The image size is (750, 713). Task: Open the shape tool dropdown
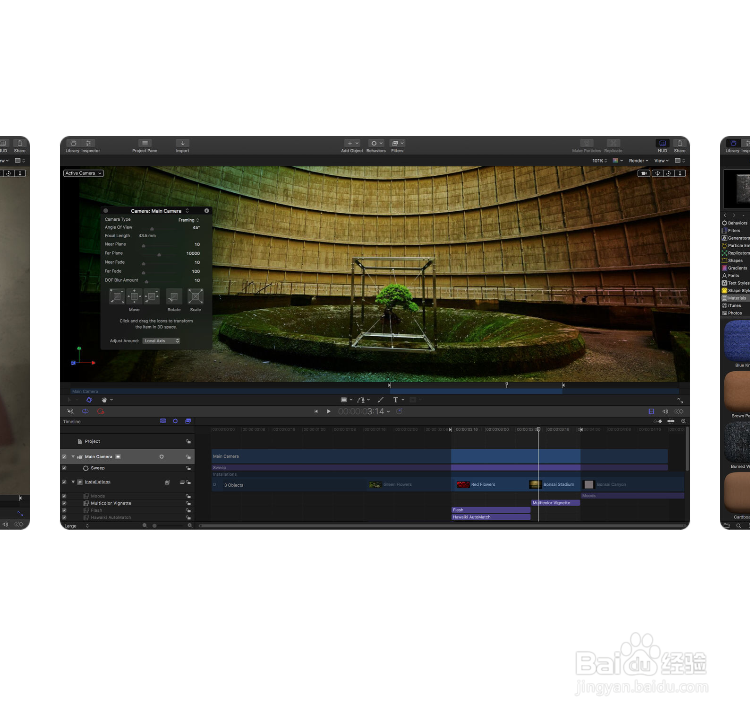coord(346,400)
